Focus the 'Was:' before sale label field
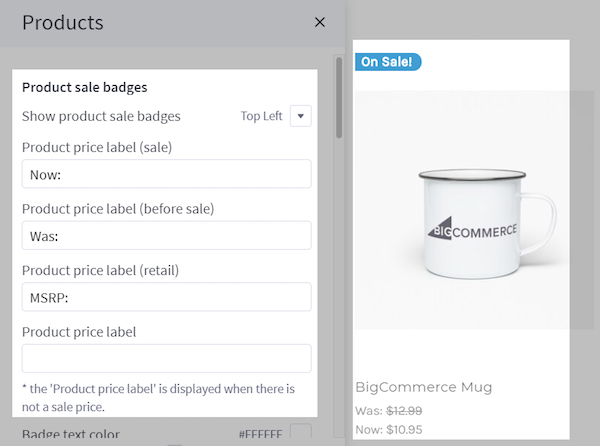Screen dimensions: 600x446 coord(166,235)
